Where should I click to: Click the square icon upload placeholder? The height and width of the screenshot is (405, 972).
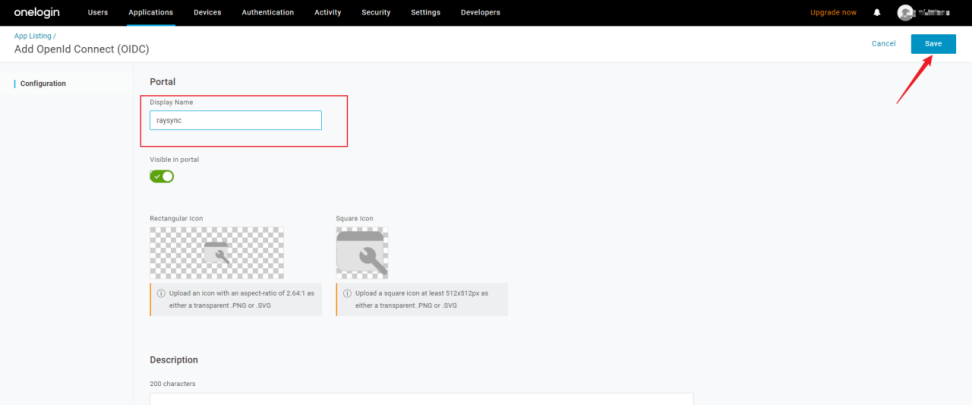coord(362,252)
